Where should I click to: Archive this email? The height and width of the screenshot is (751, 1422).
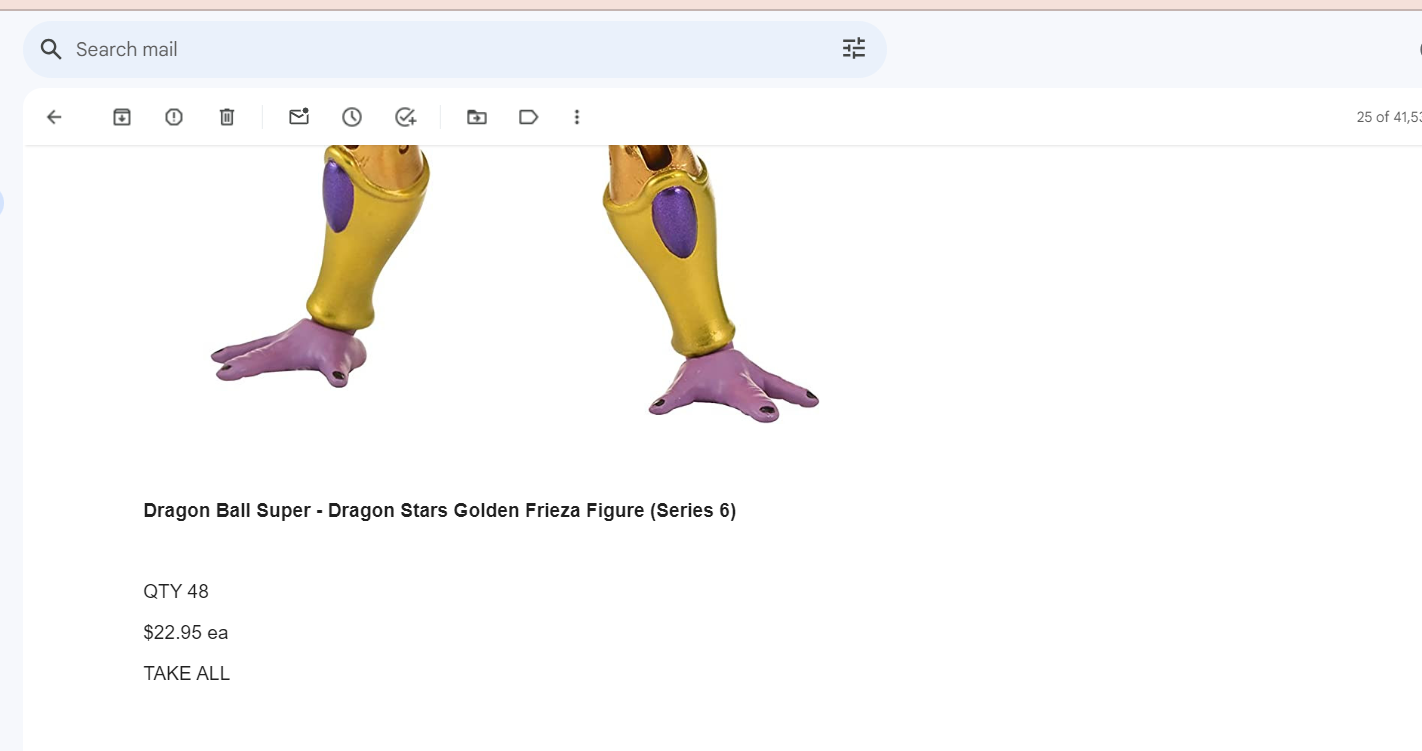click(x=122, y=117)
